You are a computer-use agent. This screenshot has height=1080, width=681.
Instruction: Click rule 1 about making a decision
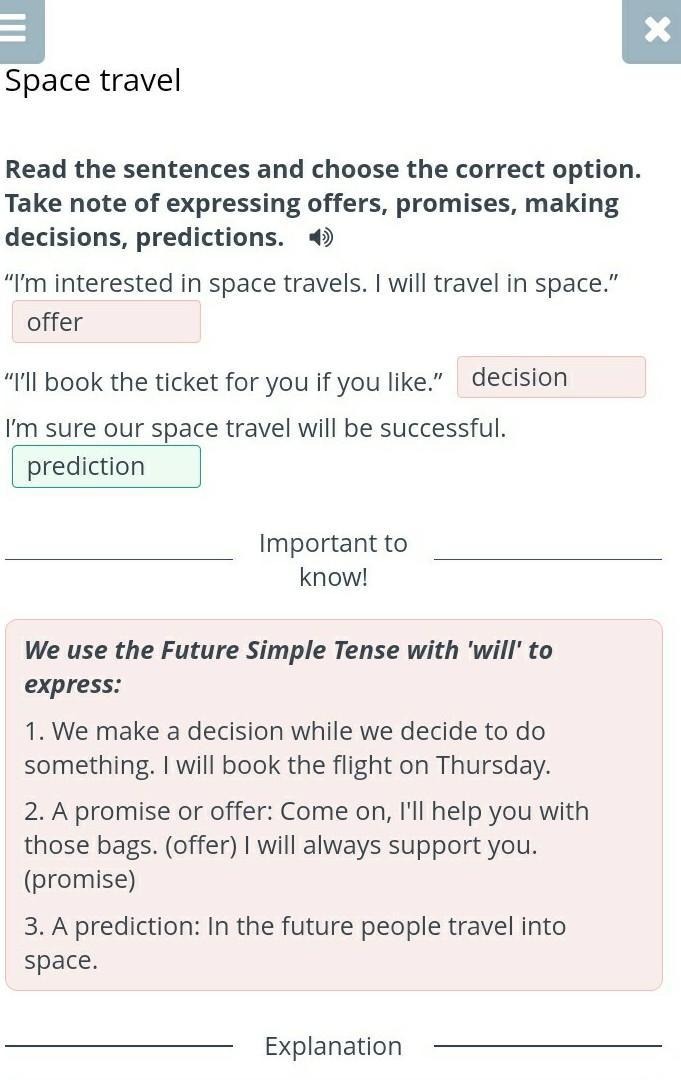coord(287,748)
